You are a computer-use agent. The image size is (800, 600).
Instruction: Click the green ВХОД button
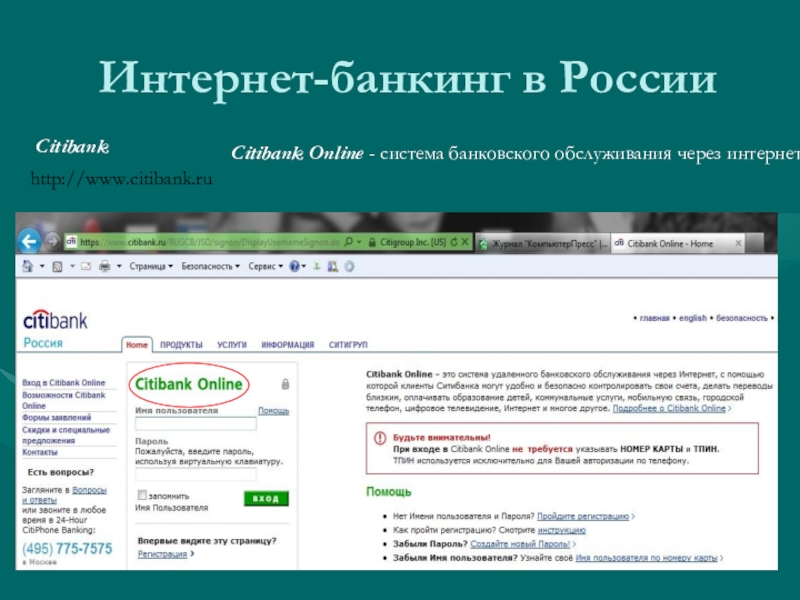[x=266, y=498]
